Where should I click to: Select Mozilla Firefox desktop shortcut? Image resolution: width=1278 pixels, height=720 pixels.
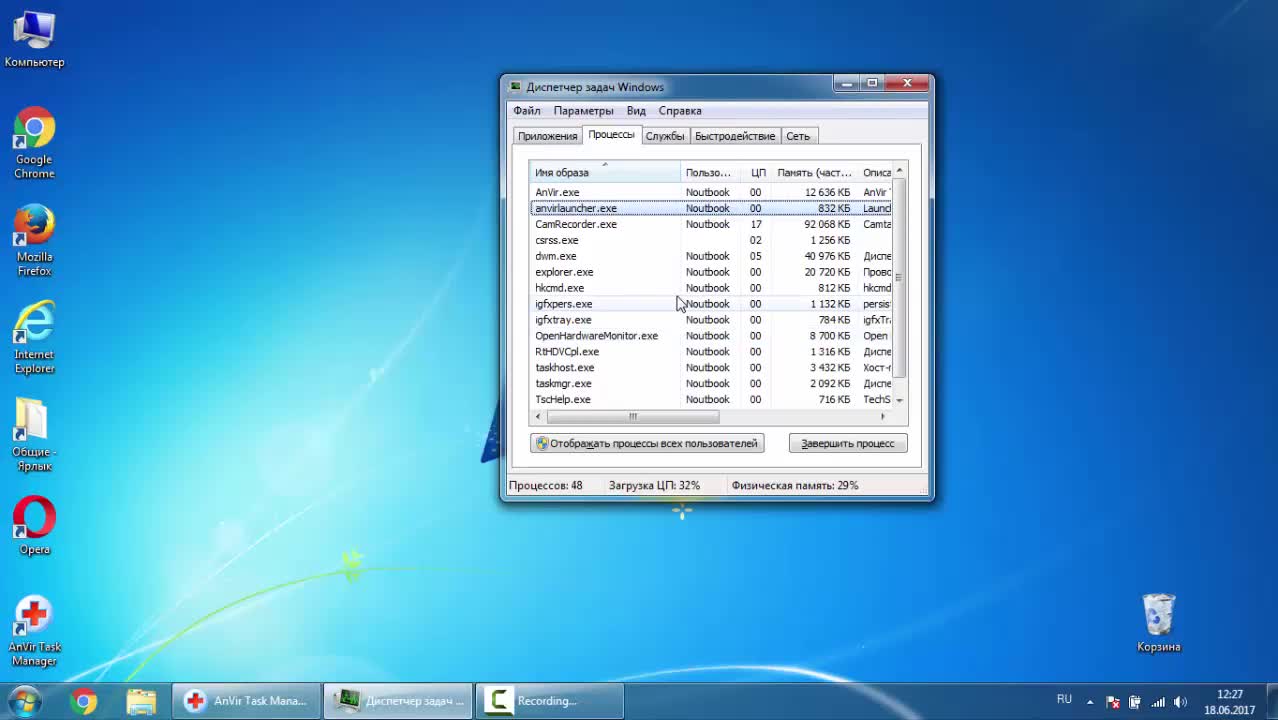point(34,241)
